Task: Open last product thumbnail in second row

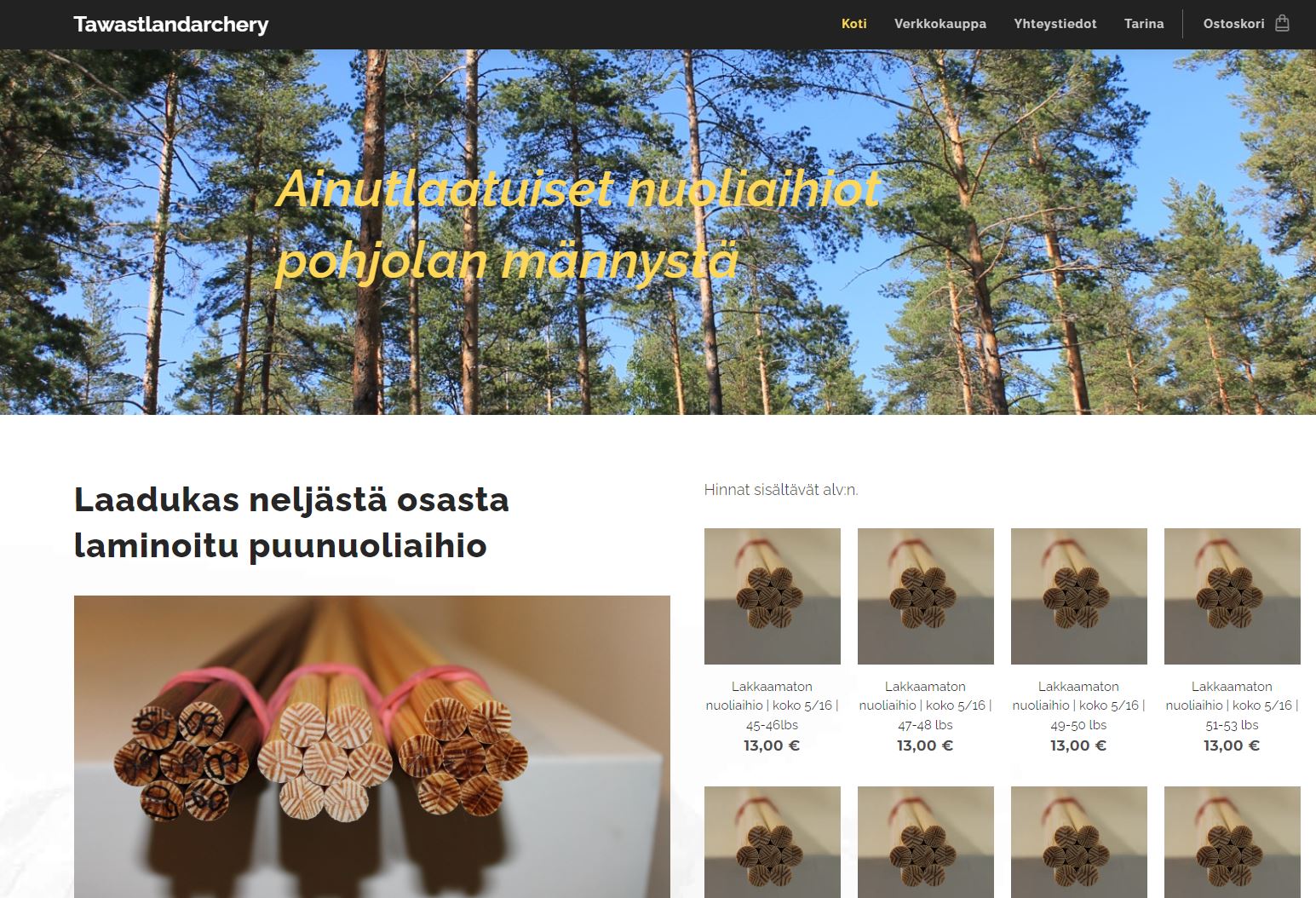Action: pyautogui.click(x=1233, y=842)
